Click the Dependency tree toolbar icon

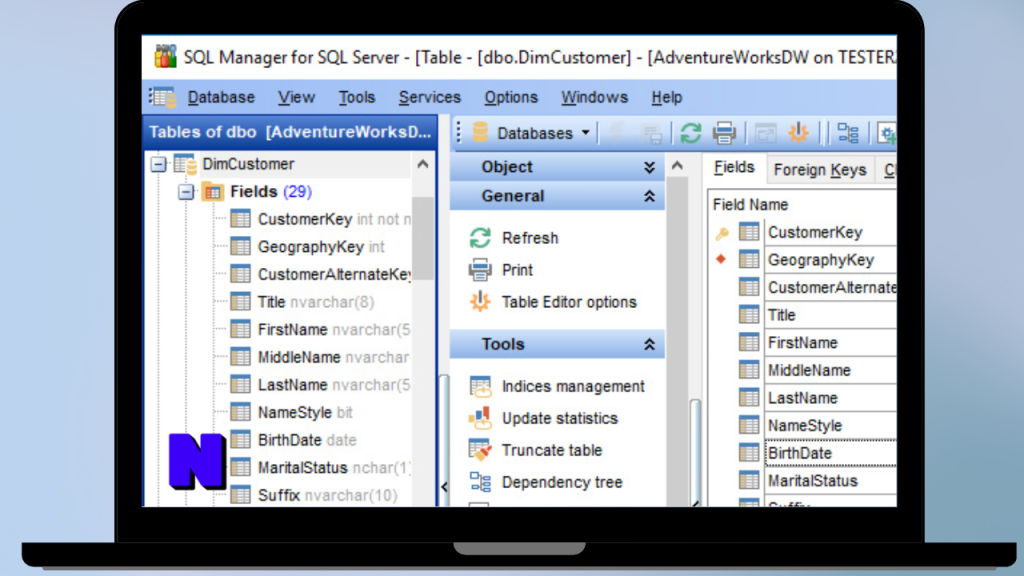point(848,133)
